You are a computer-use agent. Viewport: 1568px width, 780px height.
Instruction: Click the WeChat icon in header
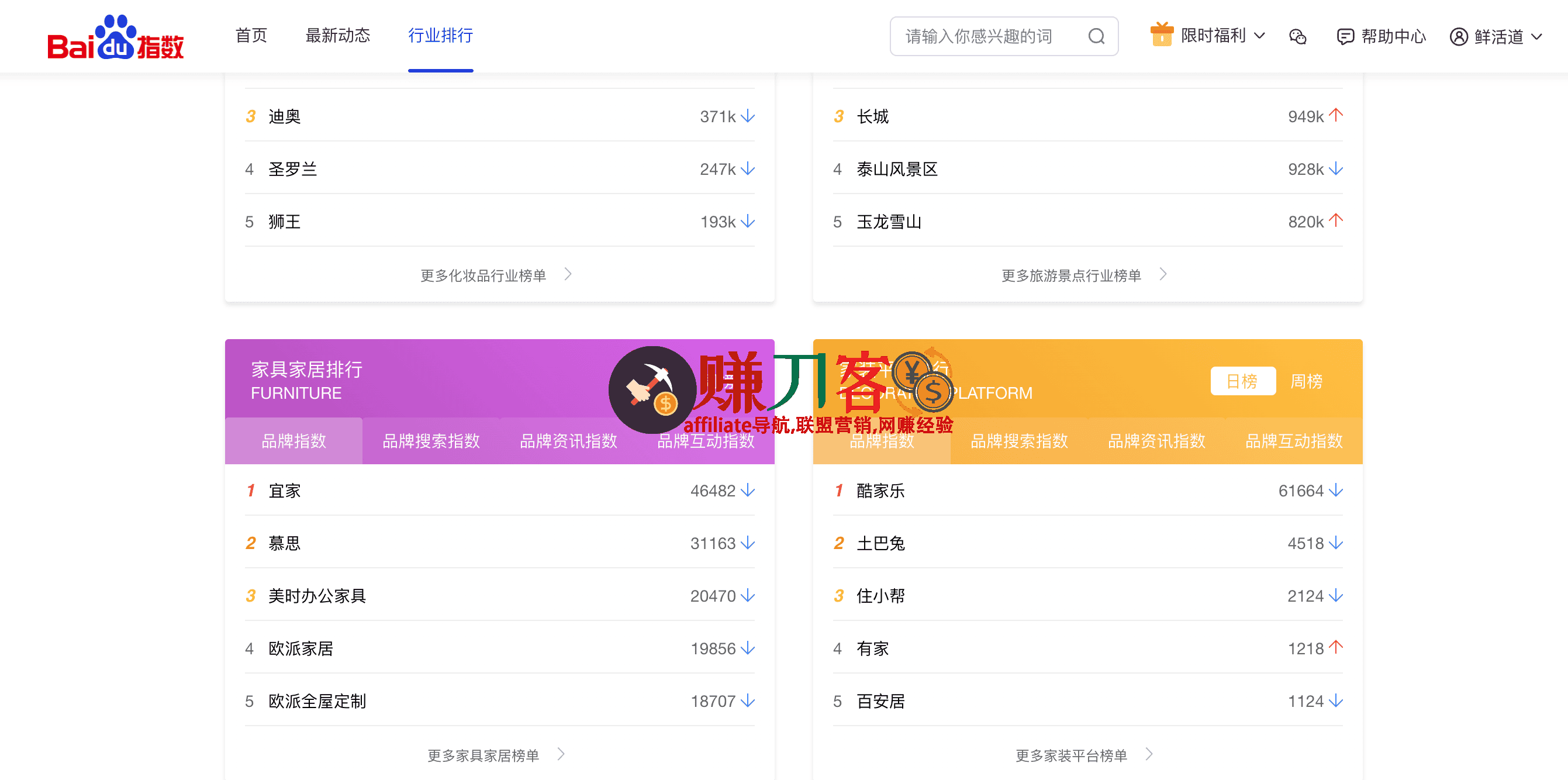pyautogui.click(x=1297, y=36)
